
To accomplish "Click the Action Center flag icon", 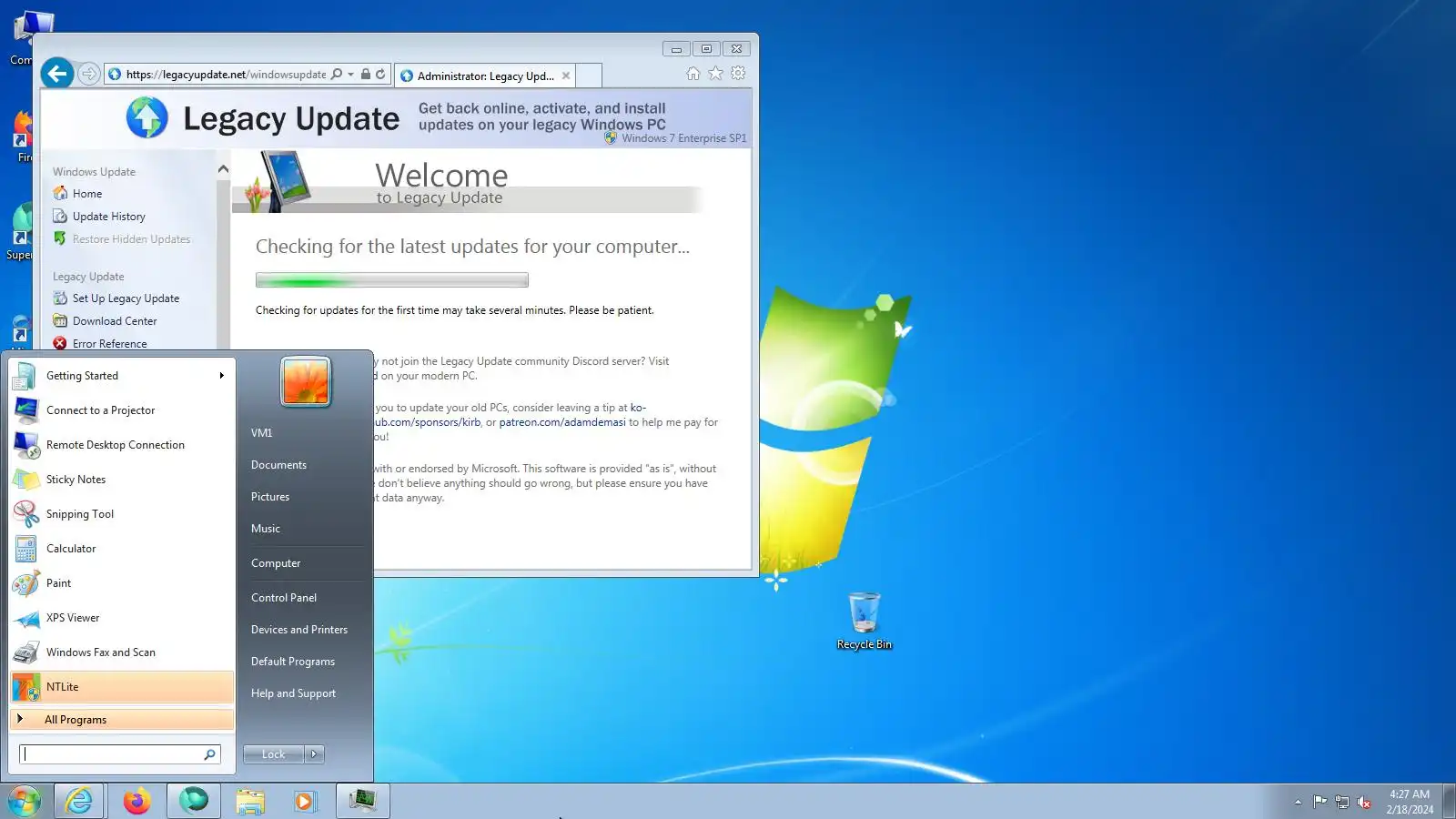I will (1319, 802).
